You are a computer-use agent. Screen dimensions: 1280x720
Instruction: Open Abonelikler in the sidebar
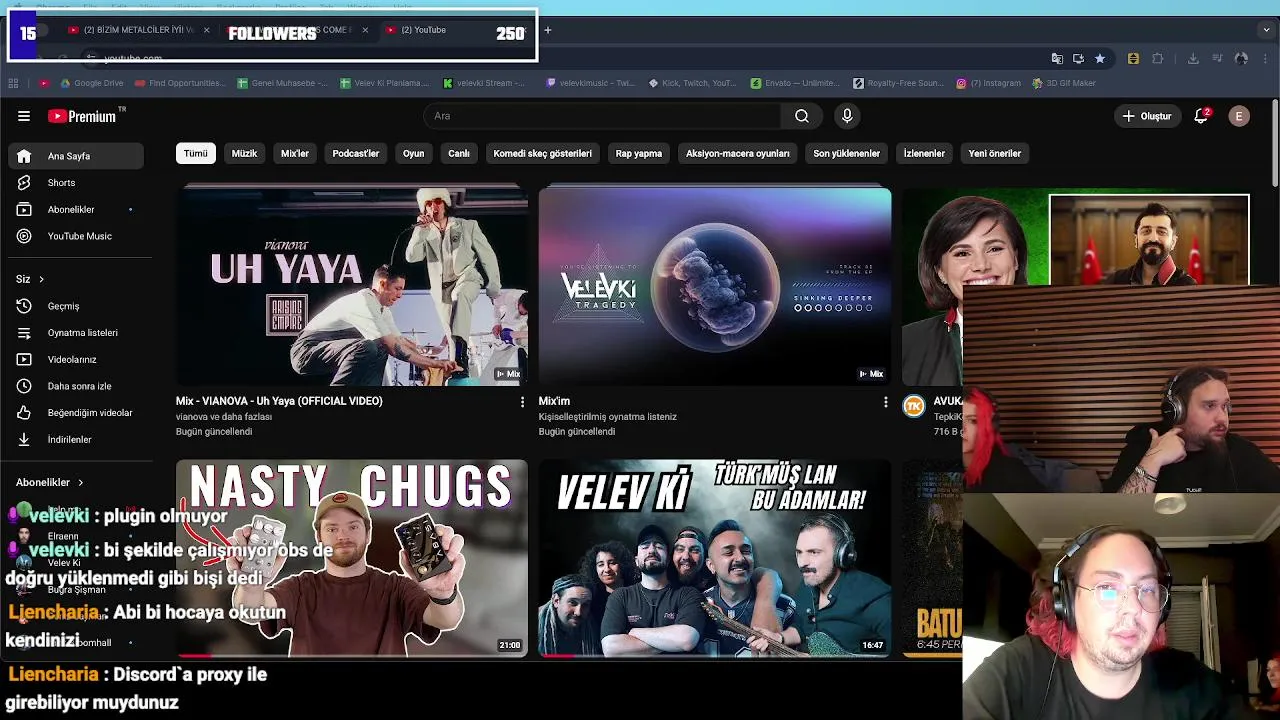pos(76,210)
